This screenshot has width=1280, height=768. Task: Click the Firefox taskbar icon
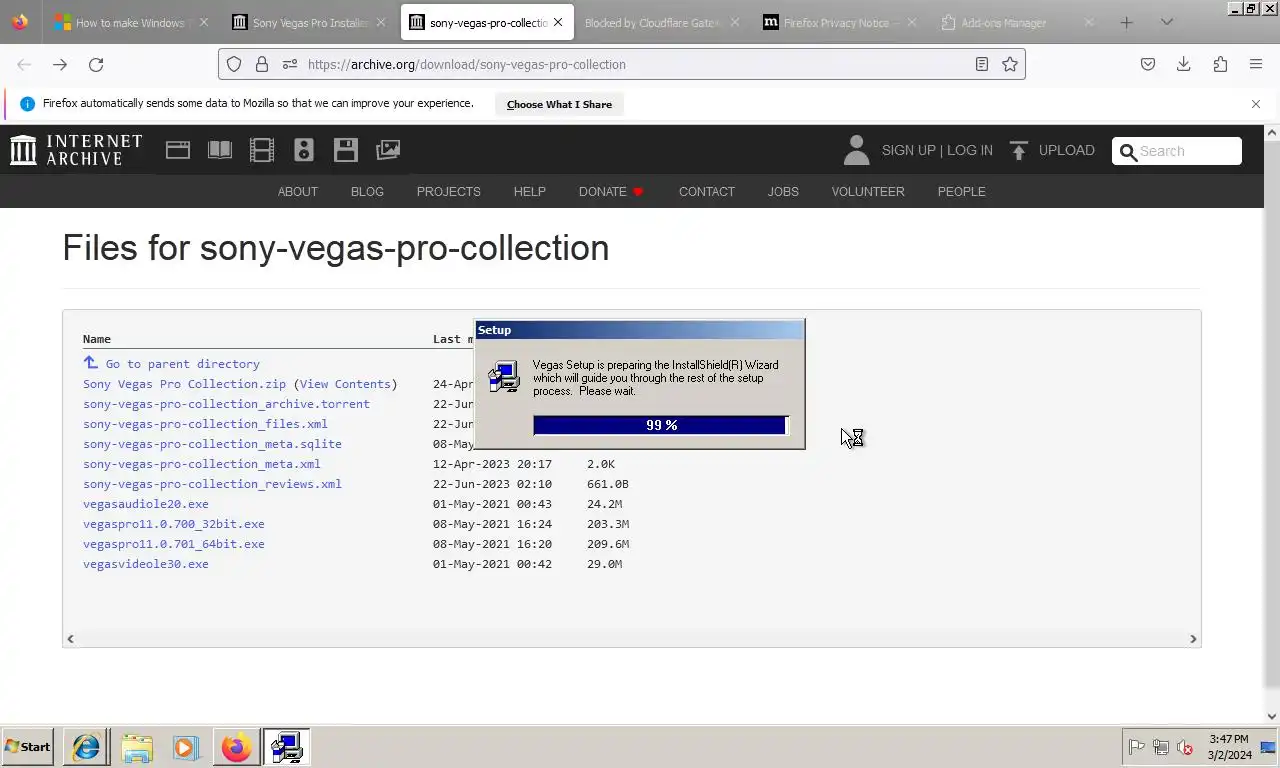point(236,747)
